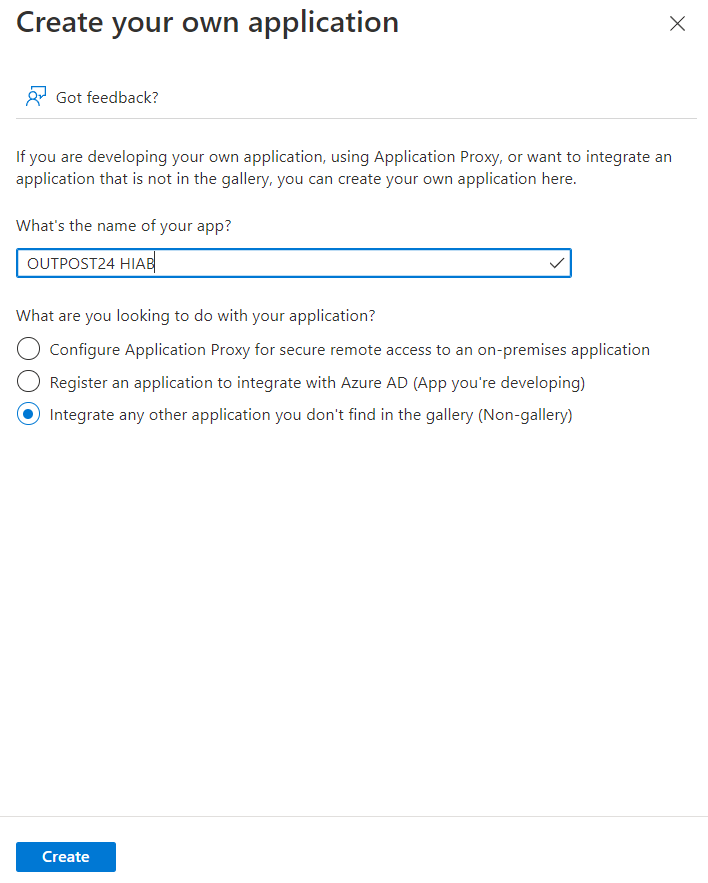Viewport: 708px width, 883px height.
Task: Select the Non-gallery integration radio button
Action: click(x=29, y=415)
